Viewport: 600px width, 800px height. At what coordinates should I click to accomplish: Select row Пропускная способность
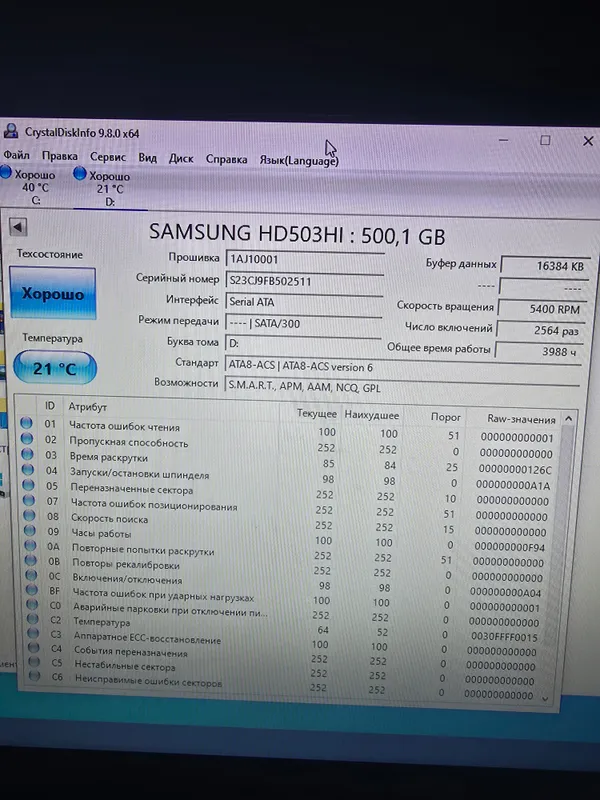(288, 445)
